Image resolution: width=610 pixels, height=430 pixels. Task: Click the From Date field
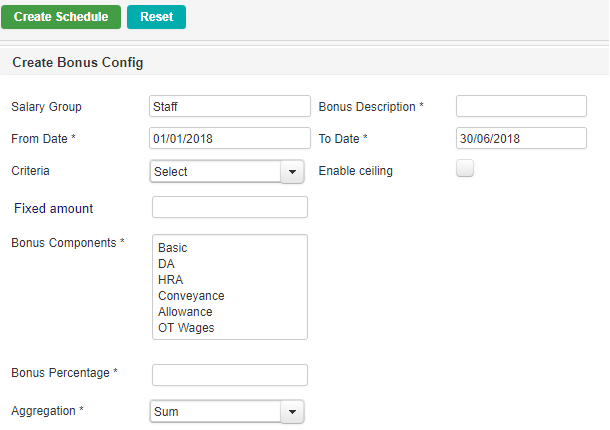click(x=230, y=139)
